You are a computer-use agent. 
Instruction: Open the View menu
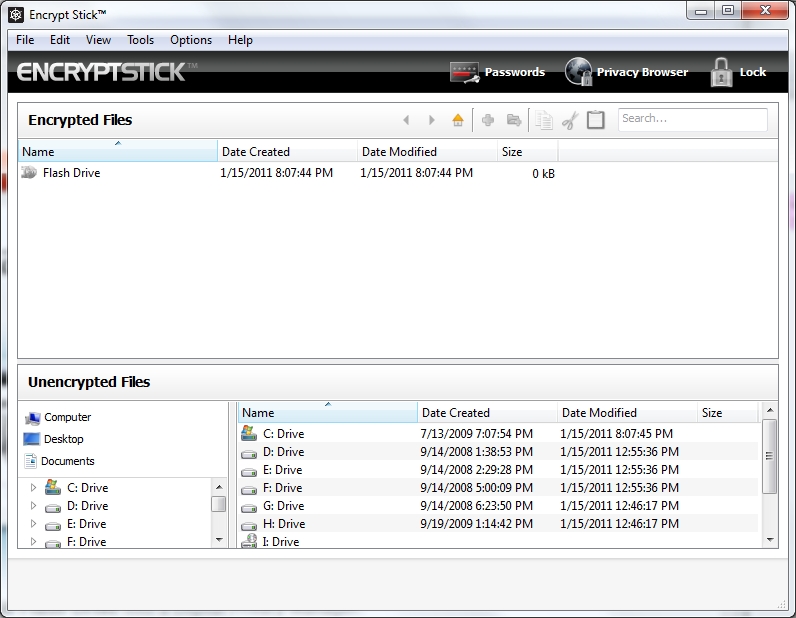98,40
